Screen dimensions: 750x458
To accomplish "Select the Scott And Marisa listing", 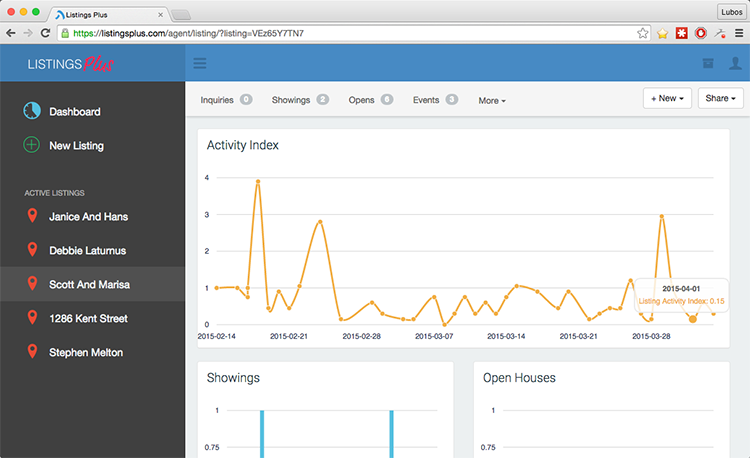I will (x=92, y=284).
